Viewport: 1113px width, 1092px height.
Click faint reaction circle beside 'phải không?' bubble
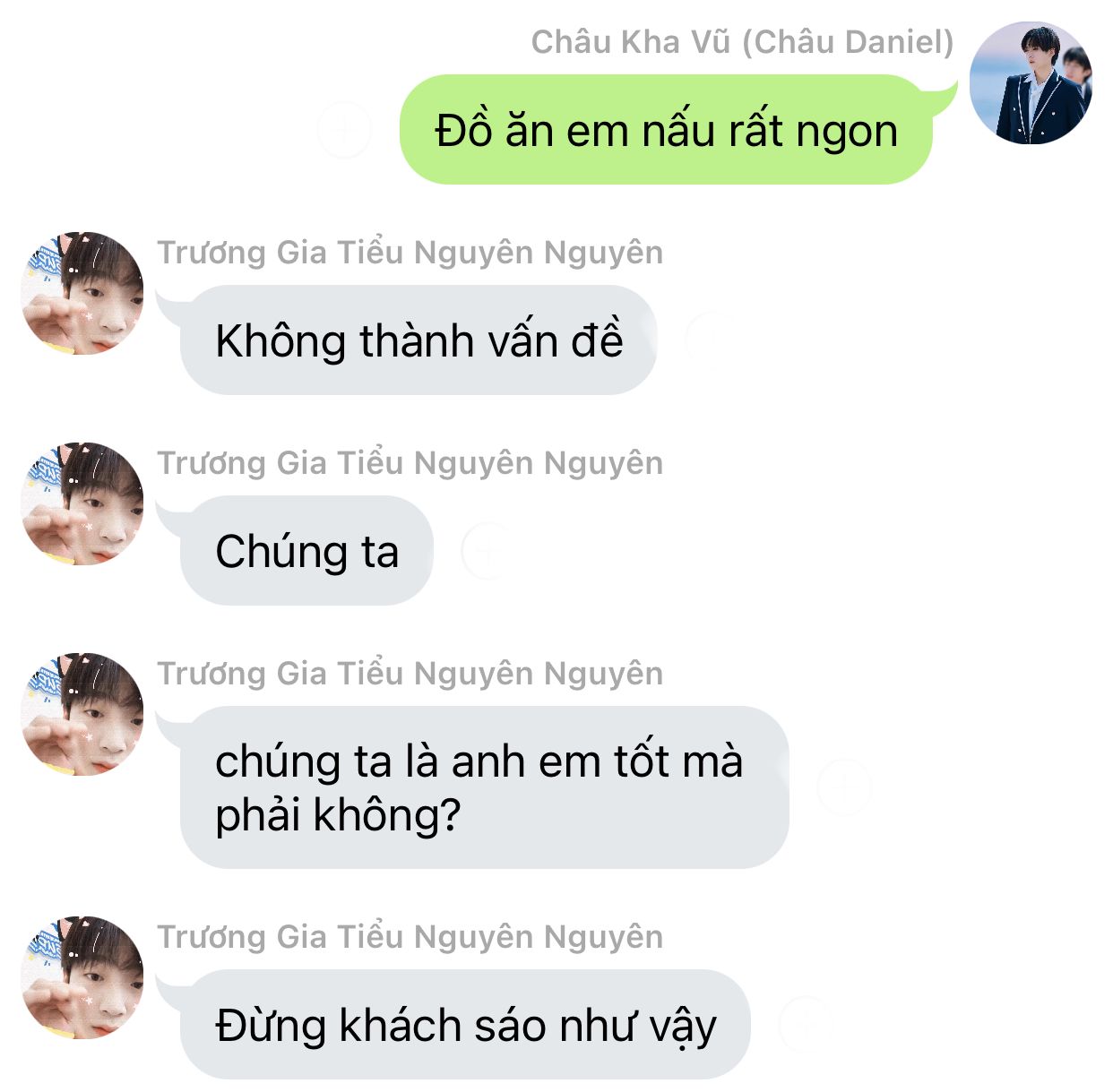coord(844,787)
